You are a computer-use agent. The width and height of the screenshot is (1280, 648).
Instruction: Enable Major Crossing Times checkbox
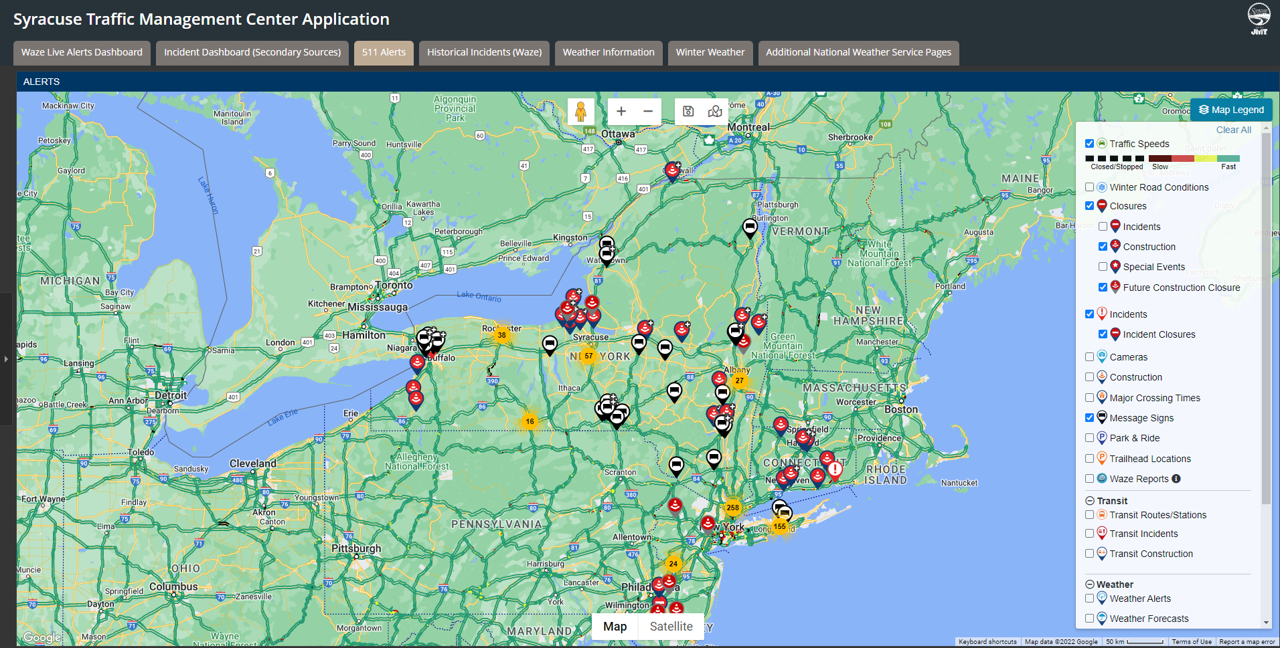1090,398
